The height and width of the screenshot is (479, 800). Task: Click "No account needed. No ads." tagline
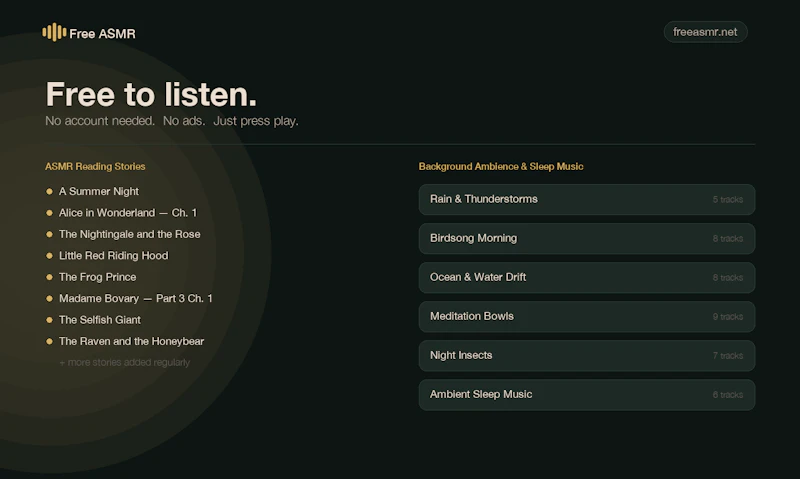(125, 121)
